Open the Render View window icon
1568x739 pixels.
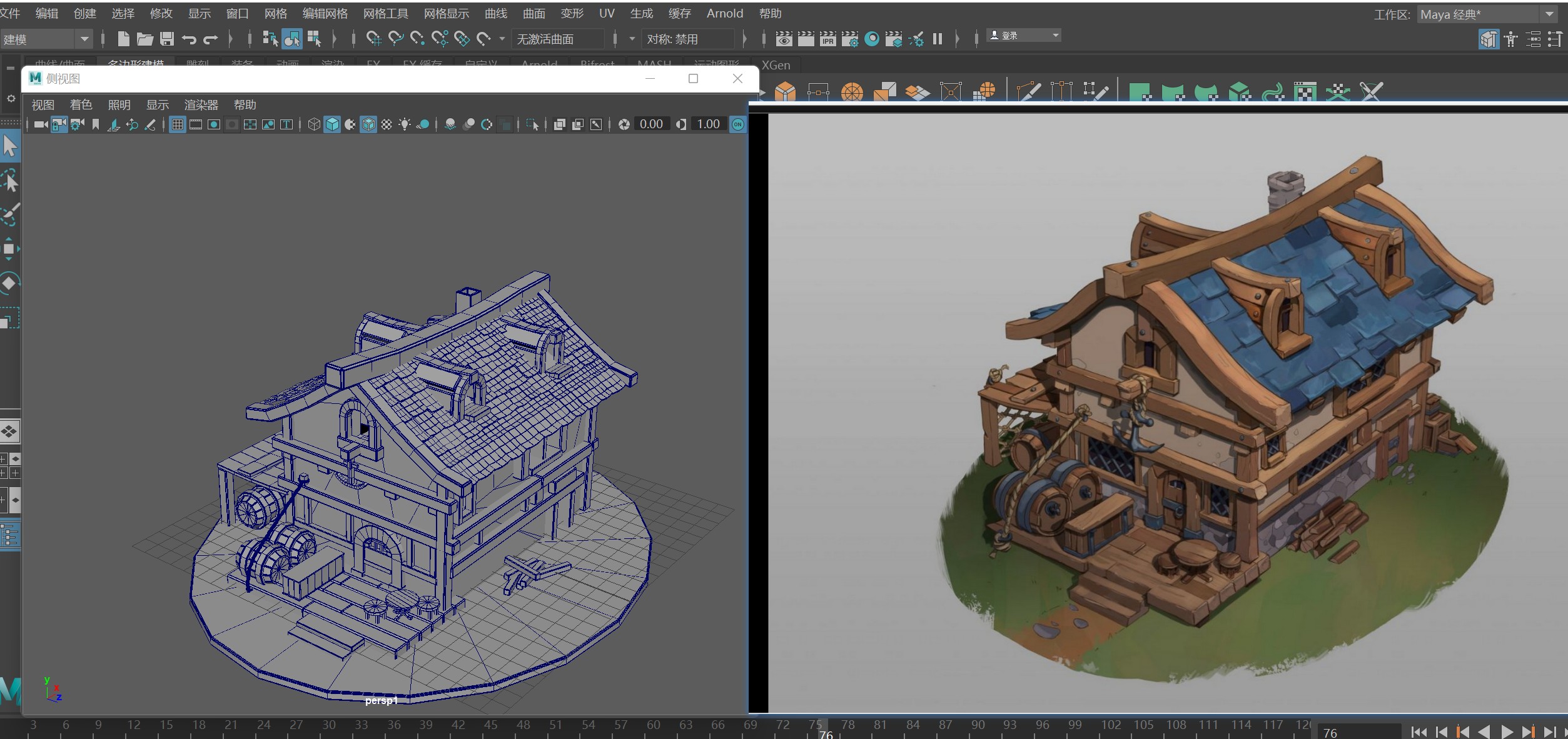[x=784, y=39]
